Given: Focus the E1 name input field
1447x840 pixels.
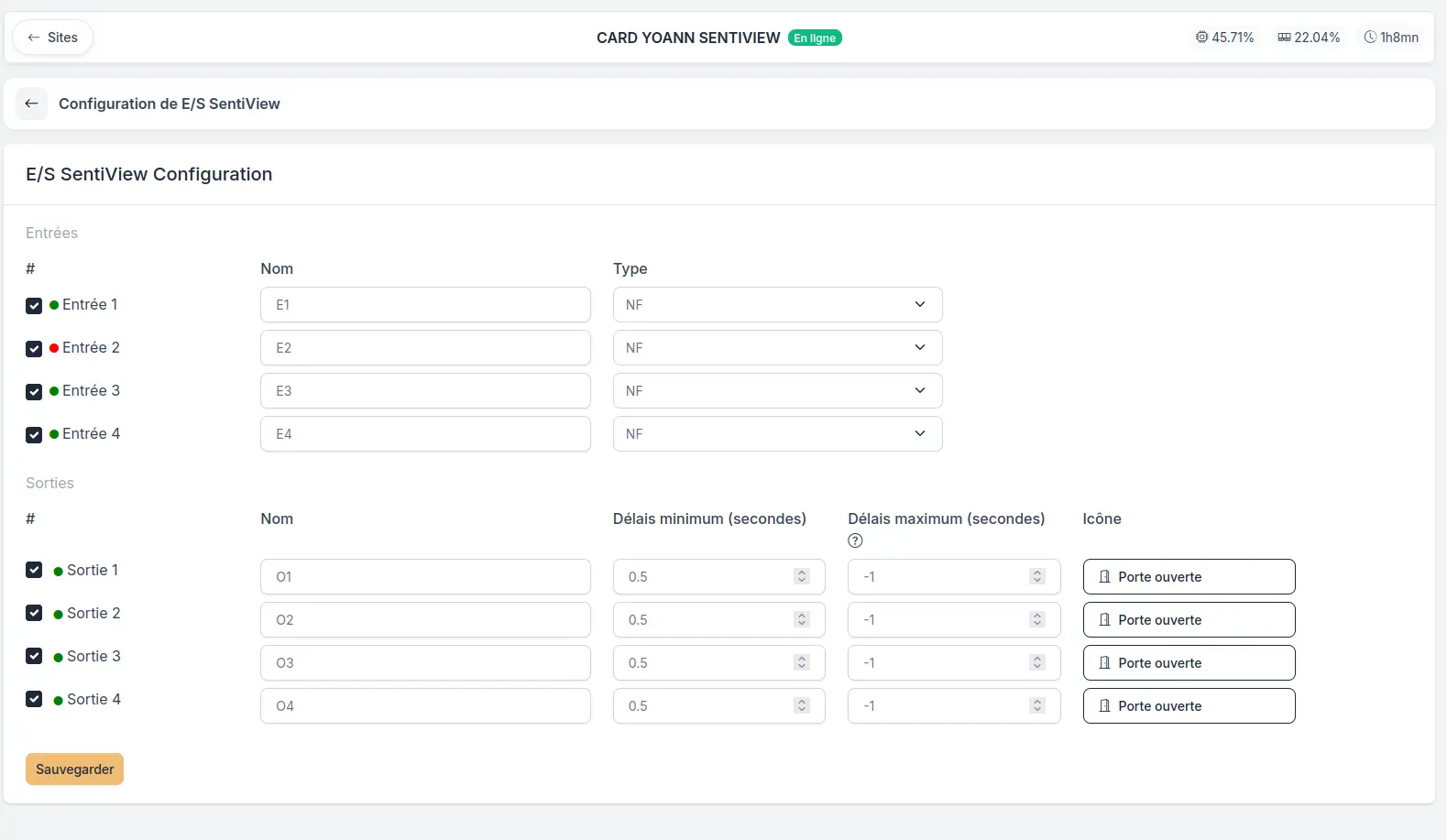Looking at the screenshot, I should (425, 305).
